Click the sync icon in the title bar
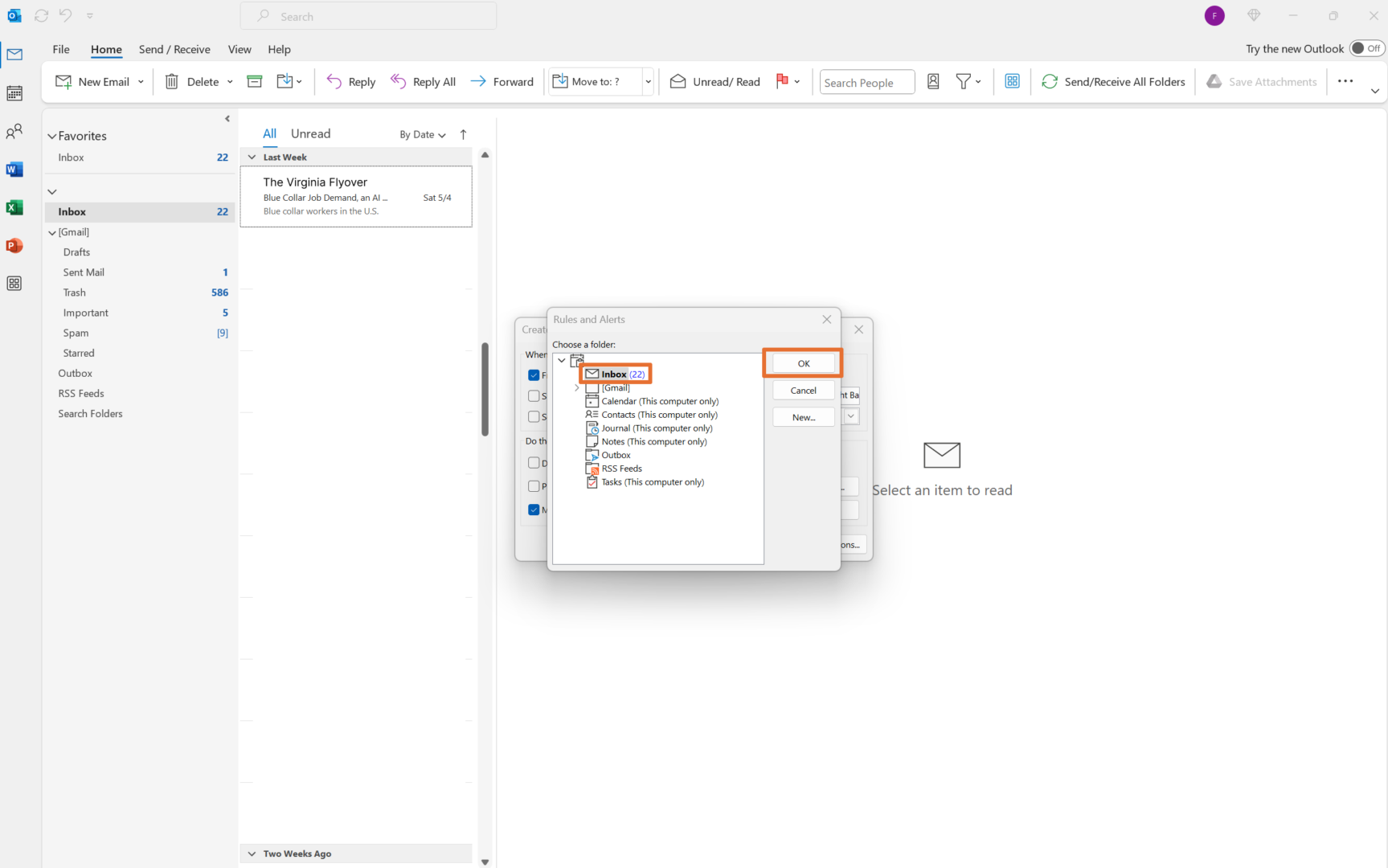This screenshot has width=1388, height=868. click(42, 15)
